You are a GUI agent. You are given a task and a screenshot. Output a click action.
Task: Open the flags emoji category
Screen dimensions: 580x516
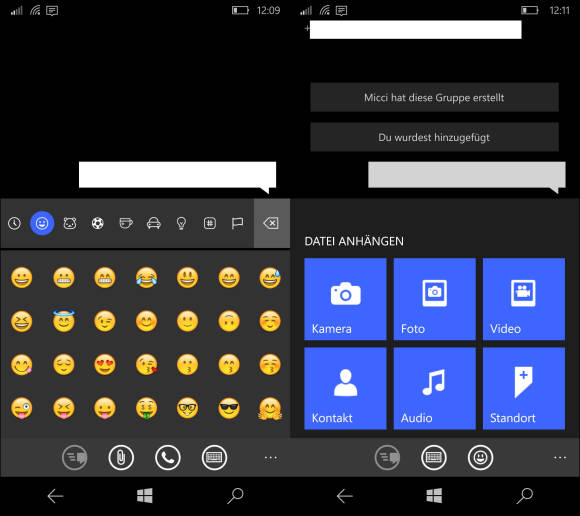[237, 223]
